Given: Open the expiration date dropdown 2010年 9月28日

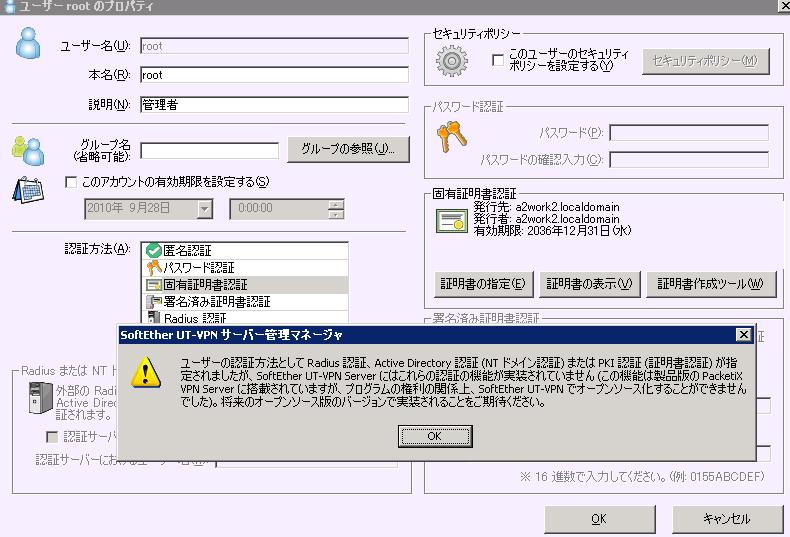Looking at the screenshot, I should pos(205,209).
